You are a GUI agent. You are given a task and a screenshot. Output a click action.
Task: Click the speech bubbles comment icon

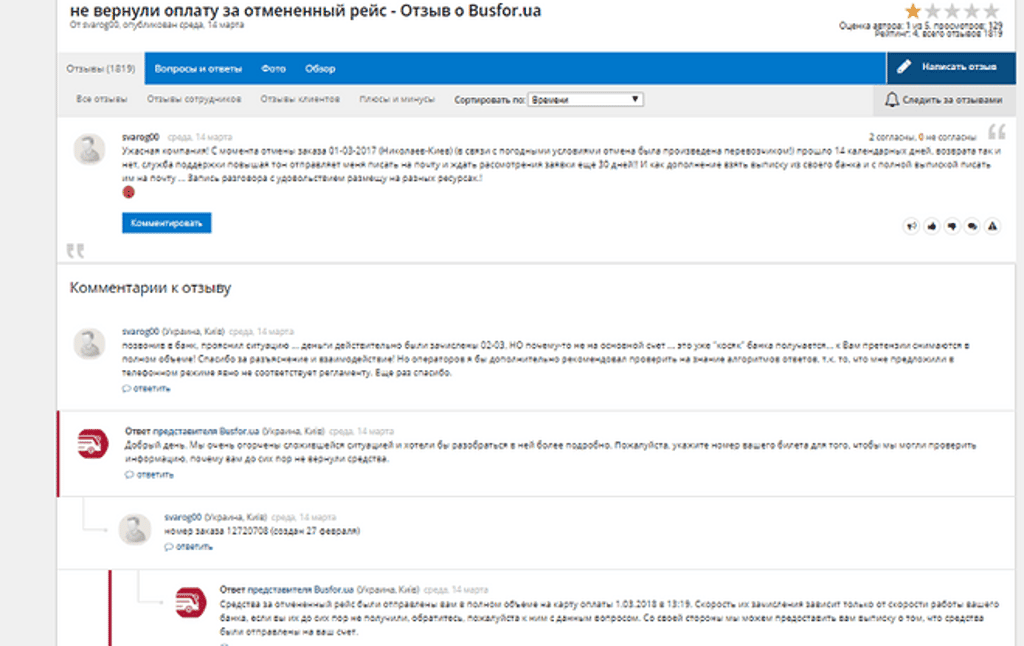[x=972, y=226]
